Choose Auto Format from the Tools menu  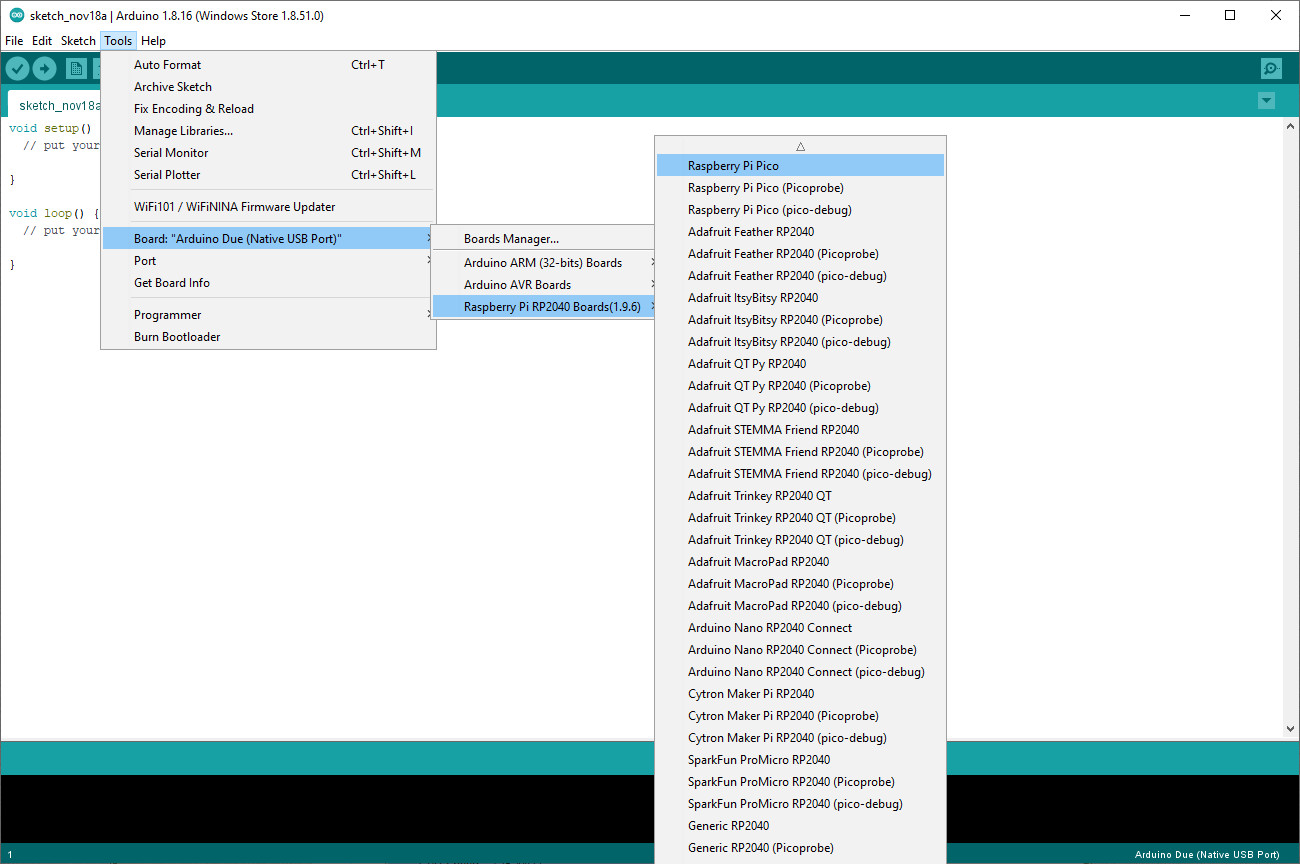point(268,65)
